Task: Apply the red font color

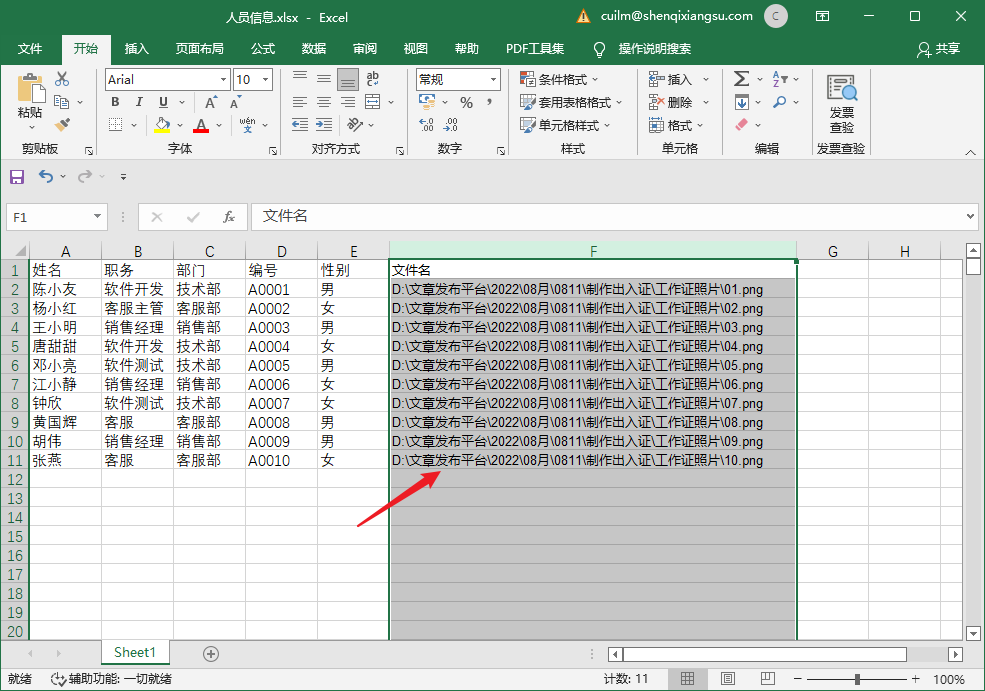Action: point(201,124)
